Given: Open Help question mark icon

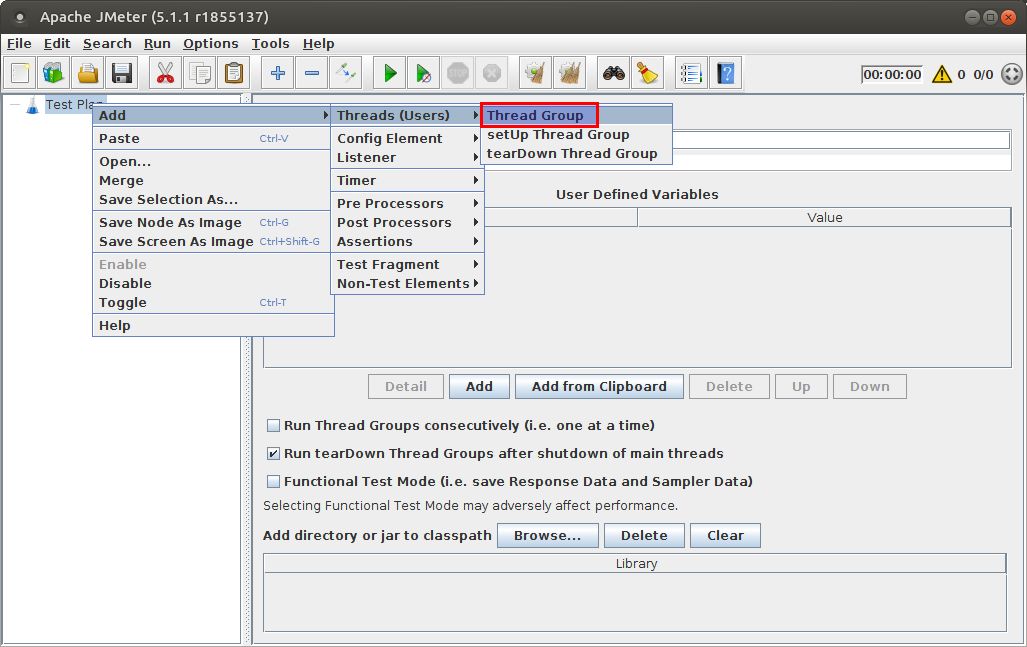Looking at the screenshot, I should pyautogui.click(x=726, y=73).
